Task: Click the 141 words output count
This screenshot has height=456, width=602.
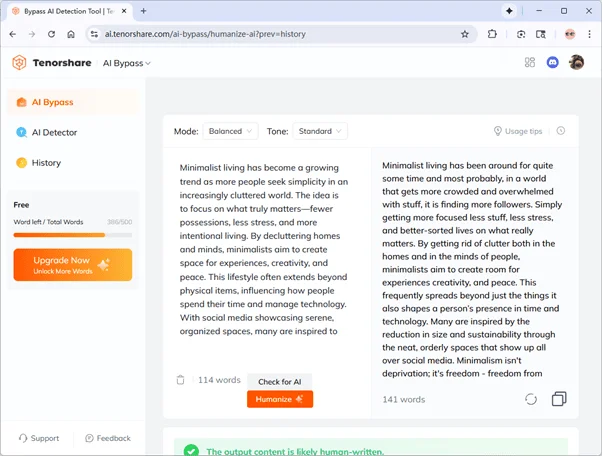Action: pyautogui.click(x=404, y=399)
